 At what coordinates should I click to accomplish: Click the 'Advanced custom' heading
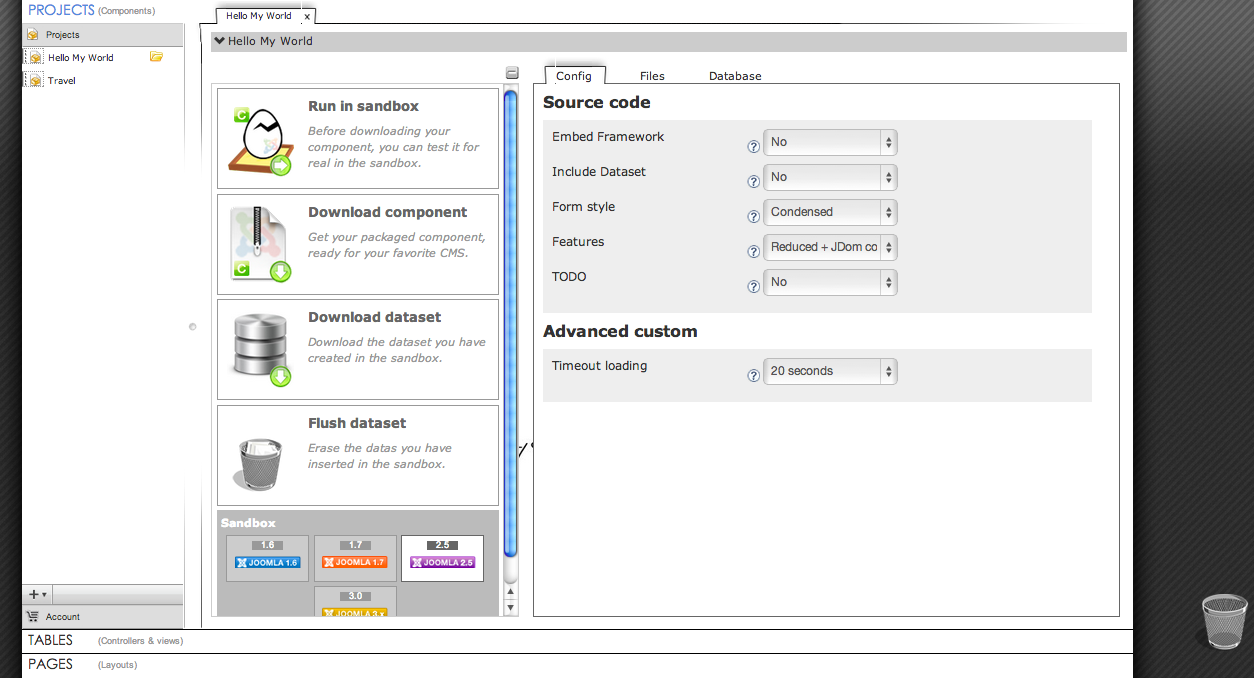tap(620, 331)
